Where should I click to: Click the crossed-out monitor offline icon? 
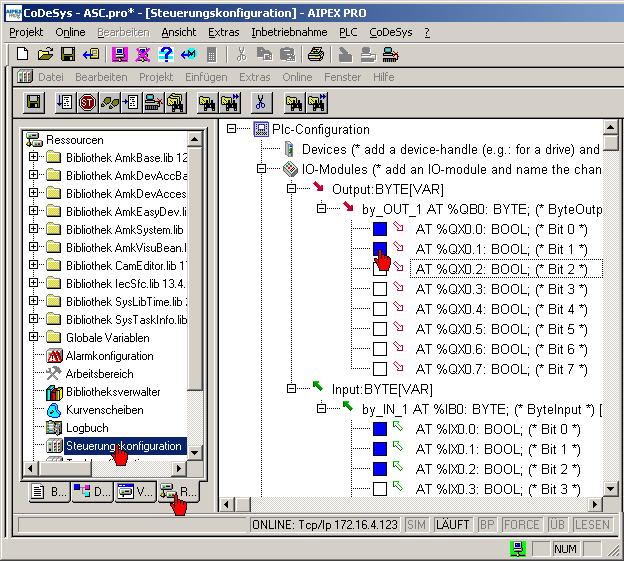(x=142, y=54)
